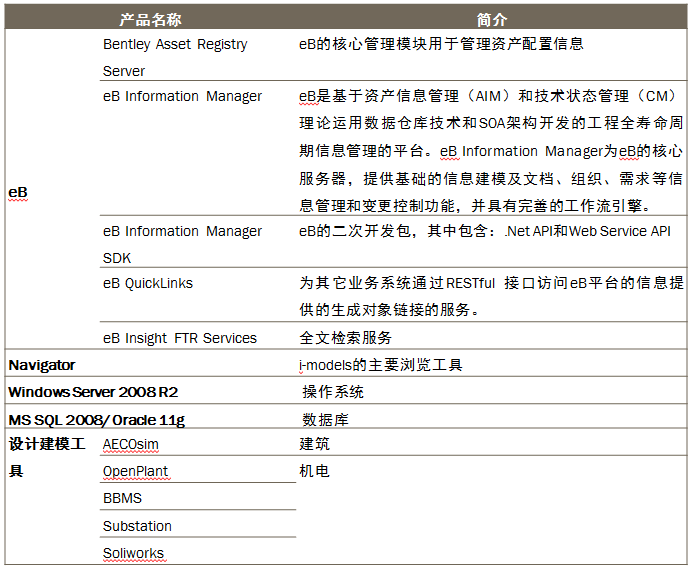Click the Substation cell
This screenshot has height=568, width=693.
tap(138, 526)
